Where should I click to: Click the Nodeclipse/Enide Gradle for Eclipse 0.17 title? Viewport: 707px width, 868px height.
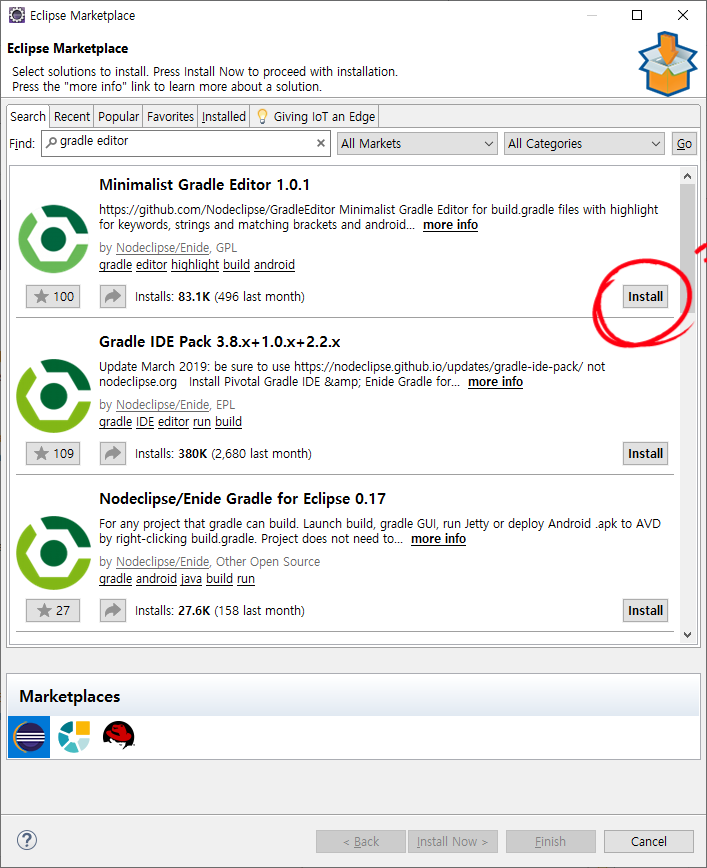[x=242, y=498]
